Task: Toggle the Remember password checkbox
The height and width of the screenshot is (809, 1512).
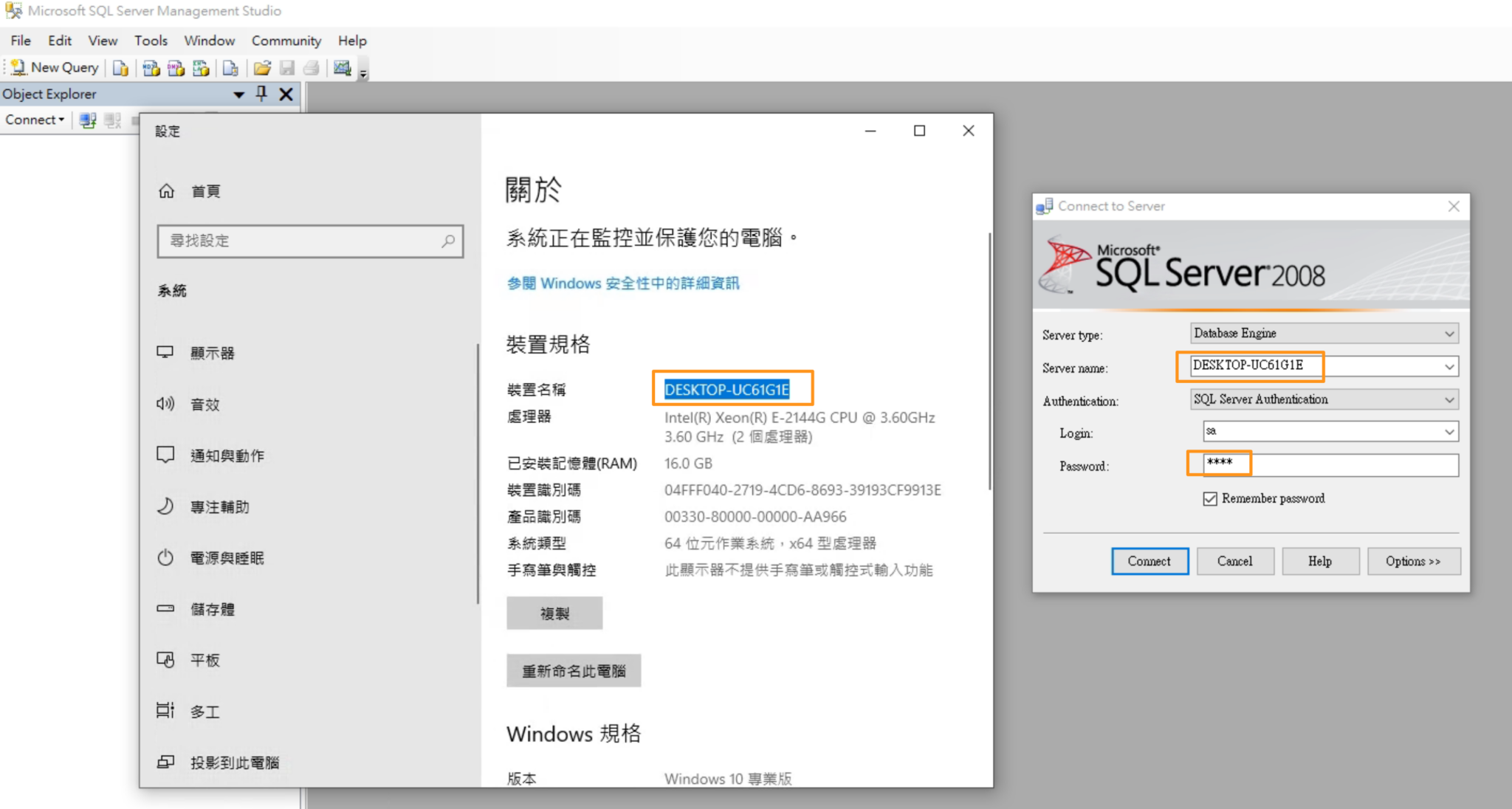Action: click(x=1209, y=498)
